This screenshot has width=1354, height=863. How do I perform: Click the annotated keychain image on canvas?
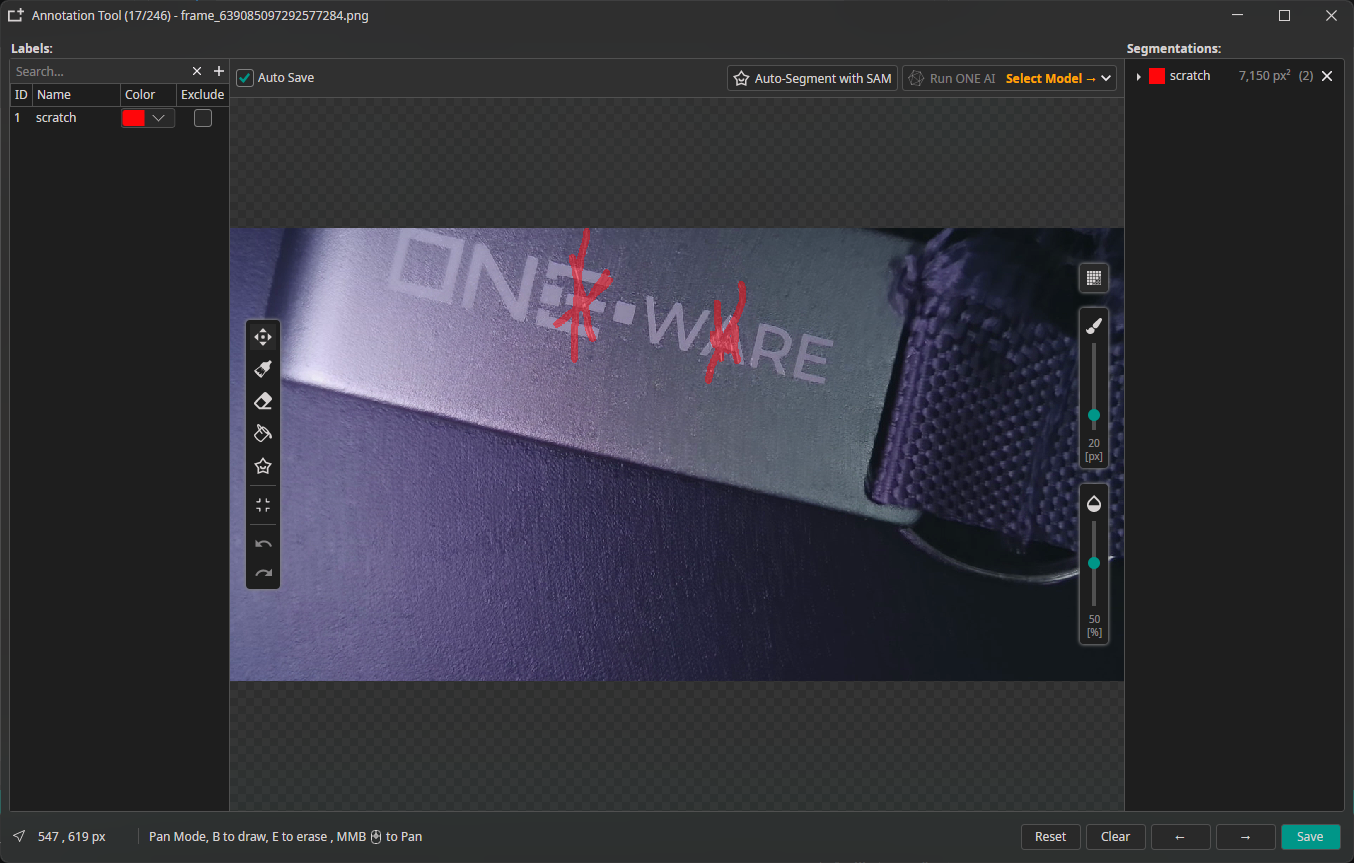676,455
